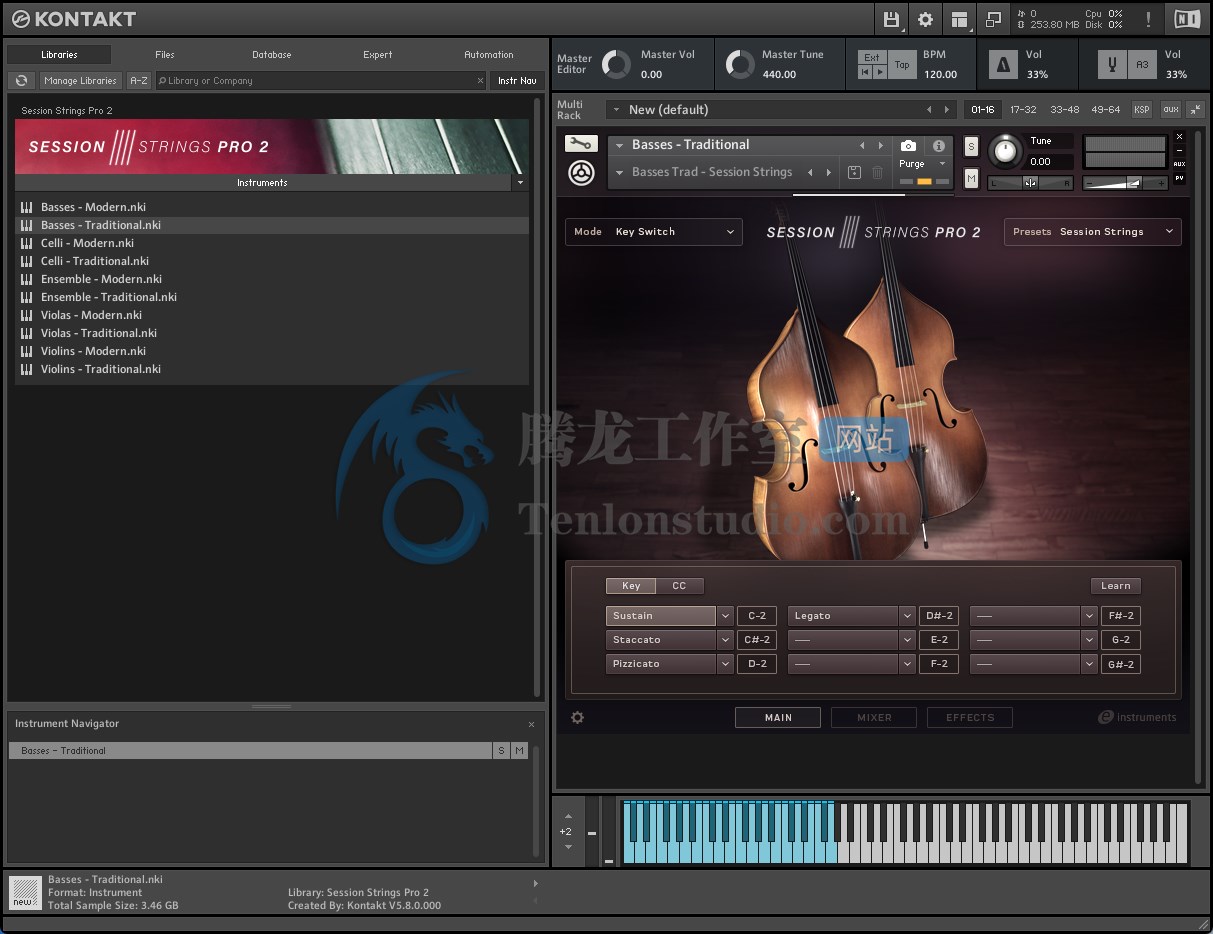Clear the library search with the X
The width and height of the screenshot is (1213, 934).
tap(480, 81)
